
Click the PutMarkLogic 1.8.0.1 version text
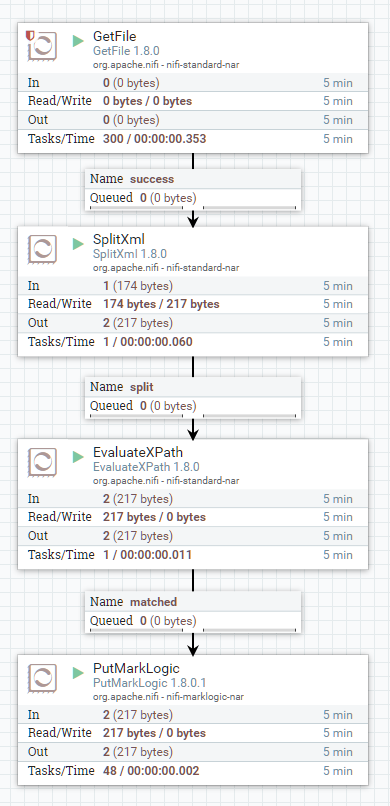150,683
